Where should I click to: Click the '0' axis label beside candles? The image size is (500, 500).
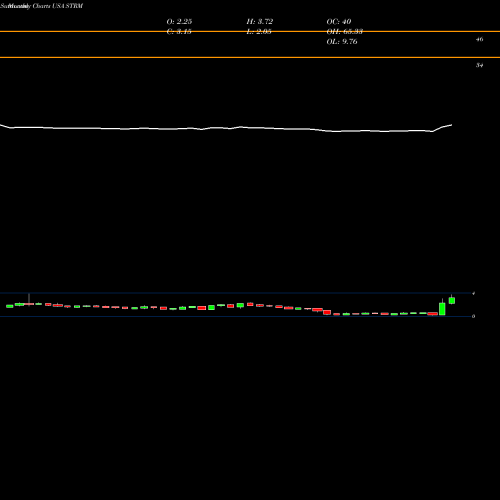point(473,316)
